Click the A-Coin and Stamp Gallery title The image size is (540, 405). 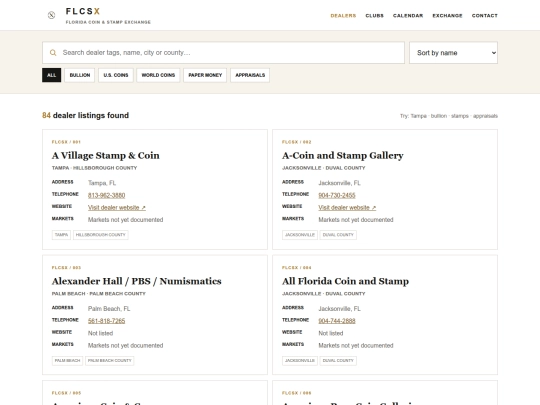pyautogui.click(x=343, y=156)
